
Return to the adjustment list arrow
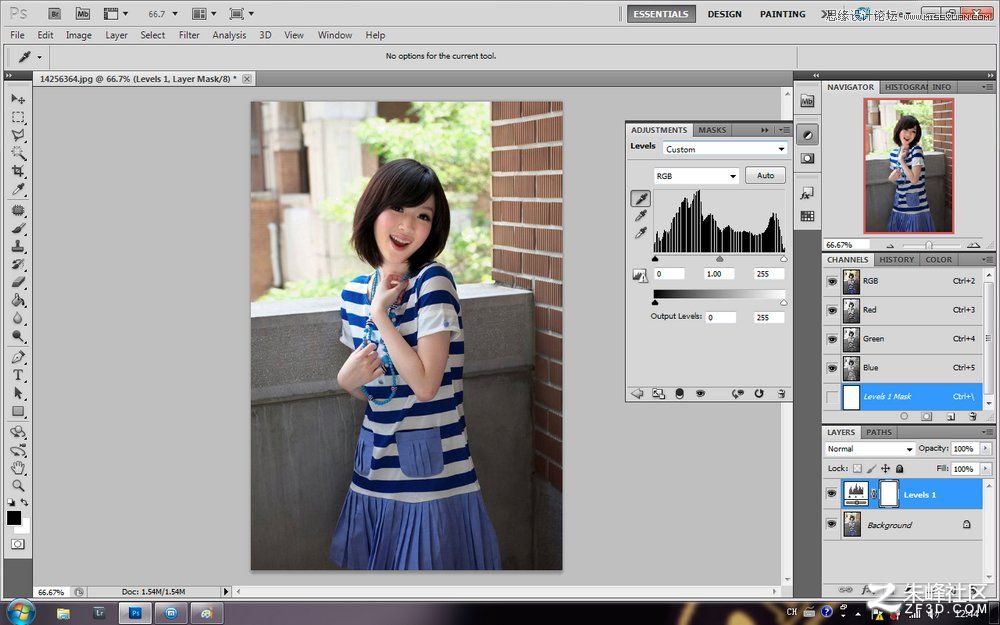pos(636,393)
